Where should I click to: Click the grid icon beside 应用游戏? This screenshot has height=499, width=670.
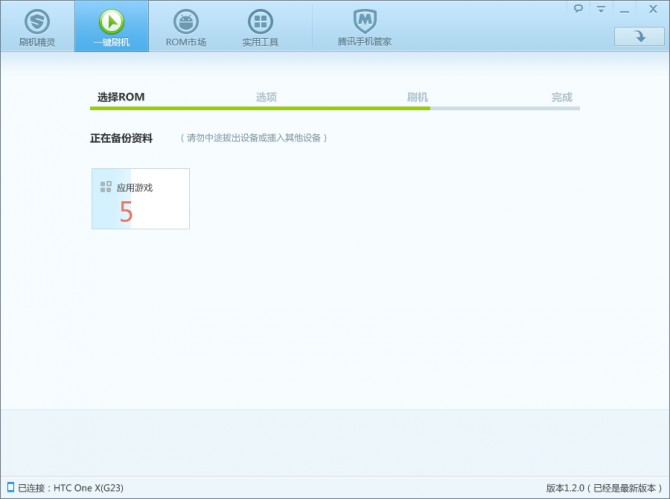pyautogui.click(x=106, y=187)
